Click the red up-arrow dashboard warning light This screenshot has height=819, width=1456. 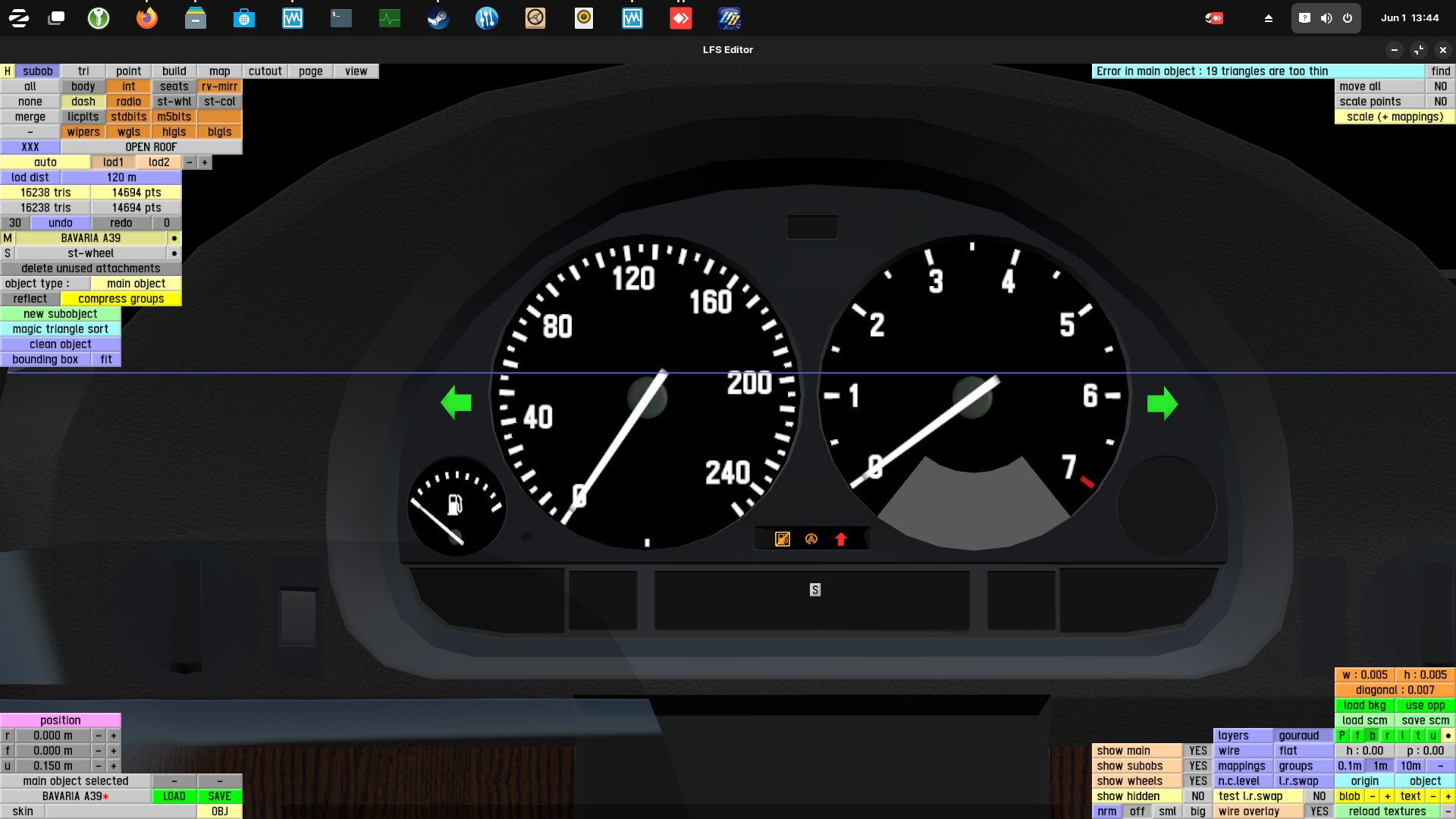[840, 539]
